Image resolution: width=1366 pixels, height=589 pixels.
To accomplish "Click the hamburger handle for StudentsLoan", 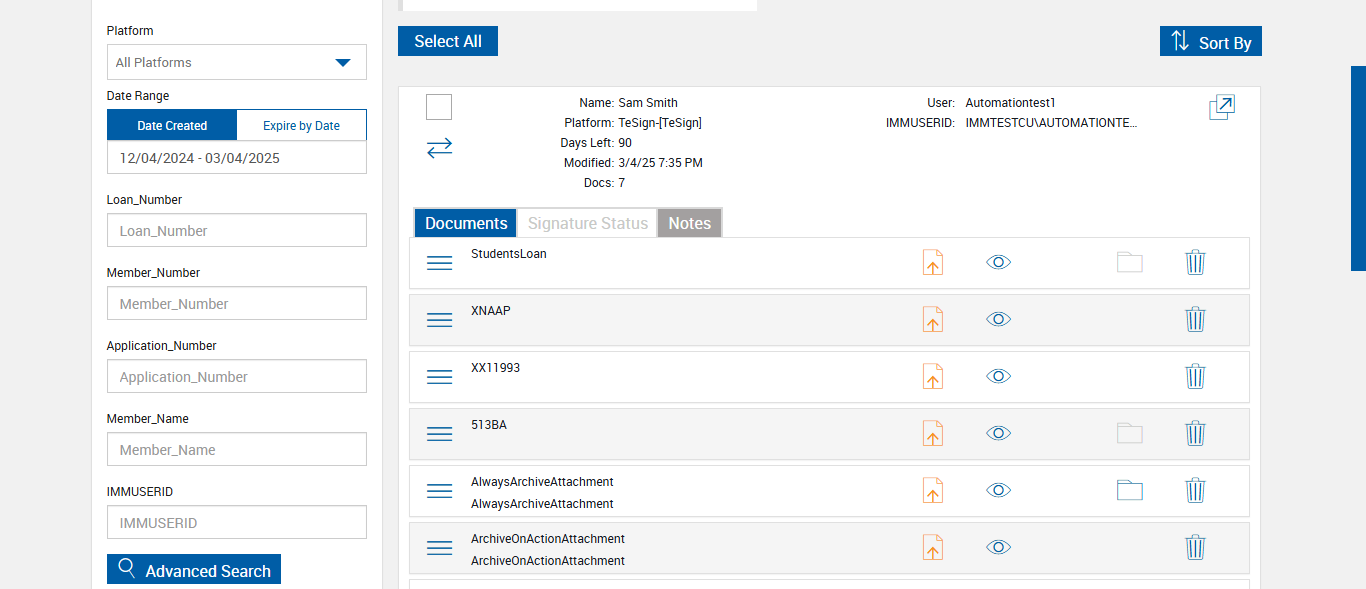I will [x=440, y=263].
